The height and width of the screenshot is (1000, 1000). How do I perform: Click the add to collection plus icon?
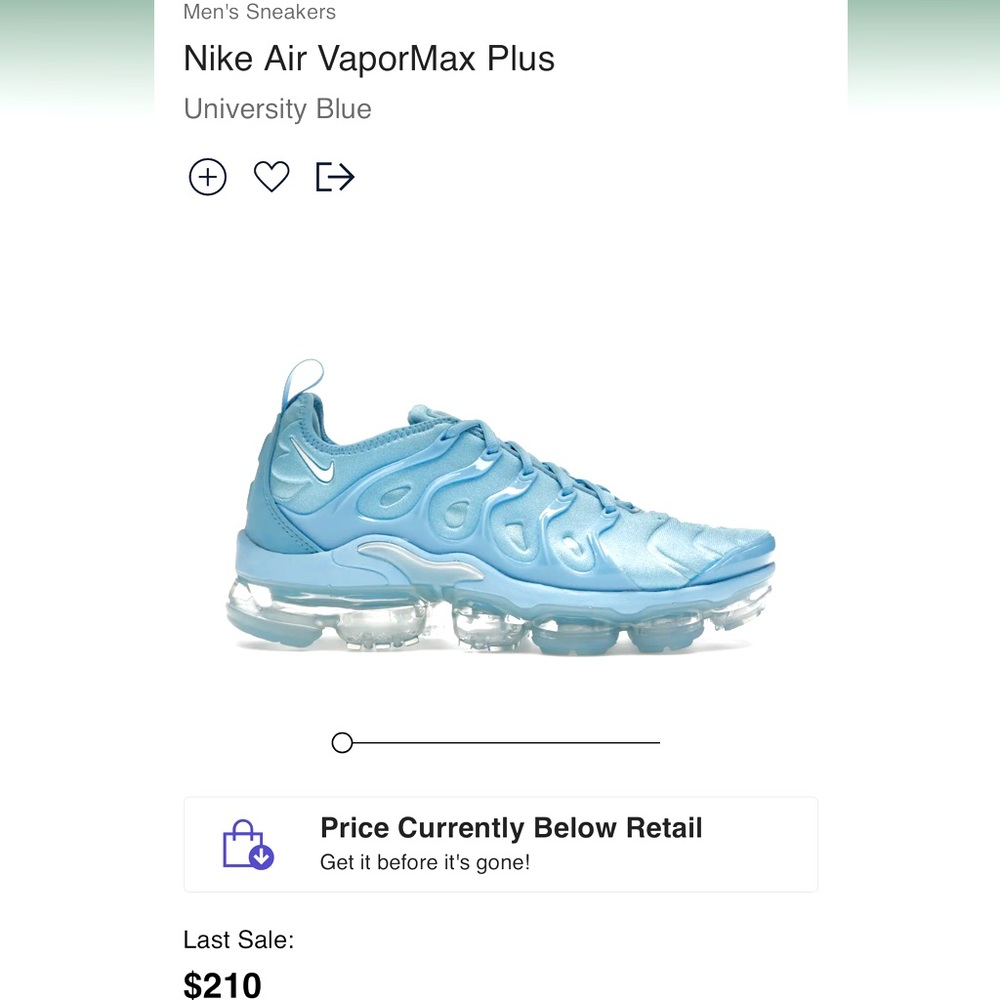coord(207,177)
